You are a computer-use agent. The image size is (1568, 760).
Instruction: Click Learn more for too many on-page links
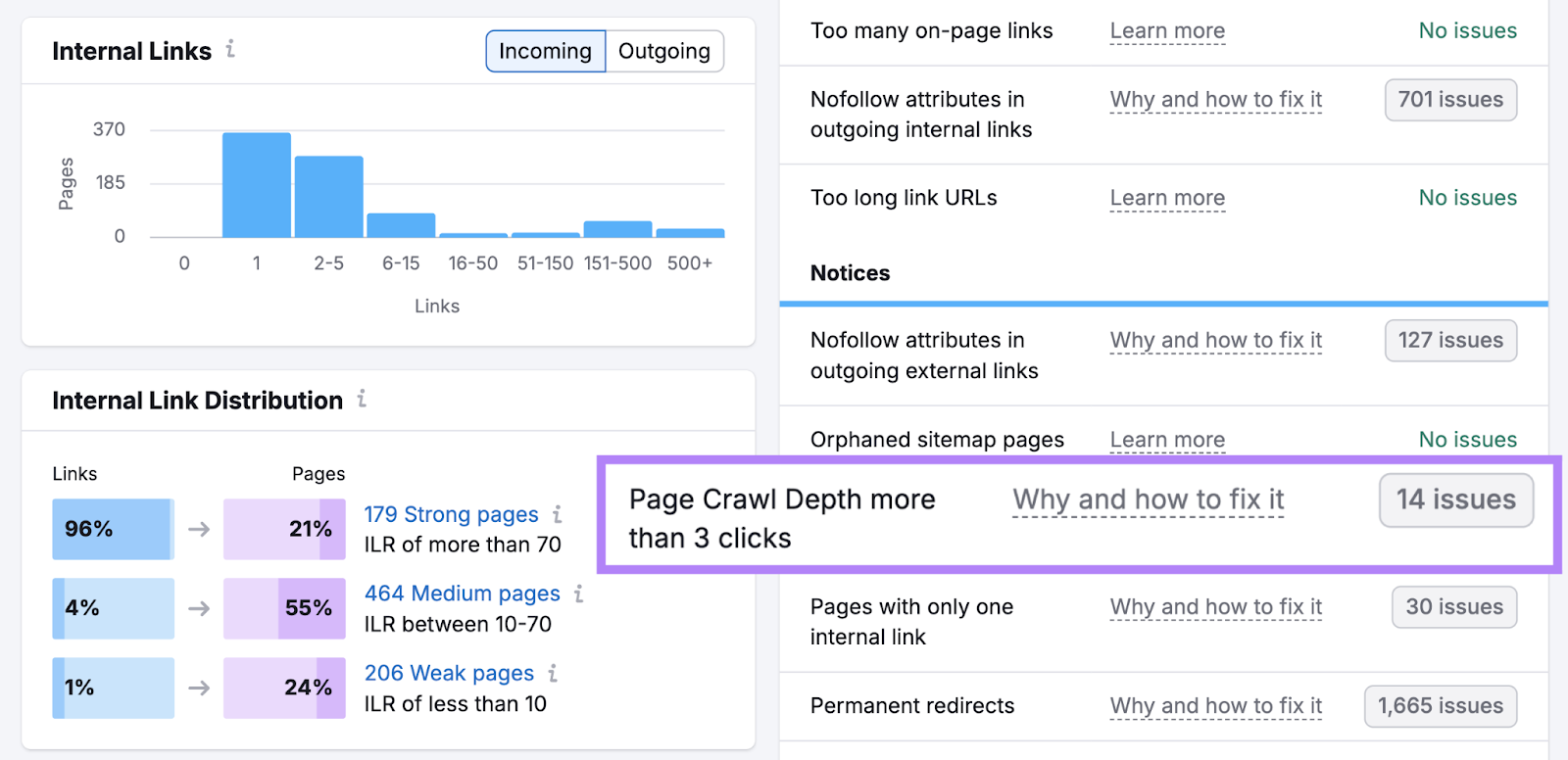pyautogui.click(x=1167, y=31)
